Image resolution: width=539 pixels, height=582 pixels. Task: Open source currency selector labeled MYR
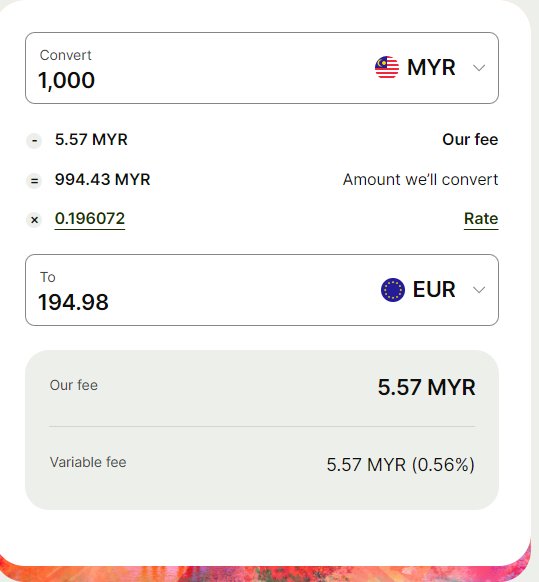tap(431, 68)
